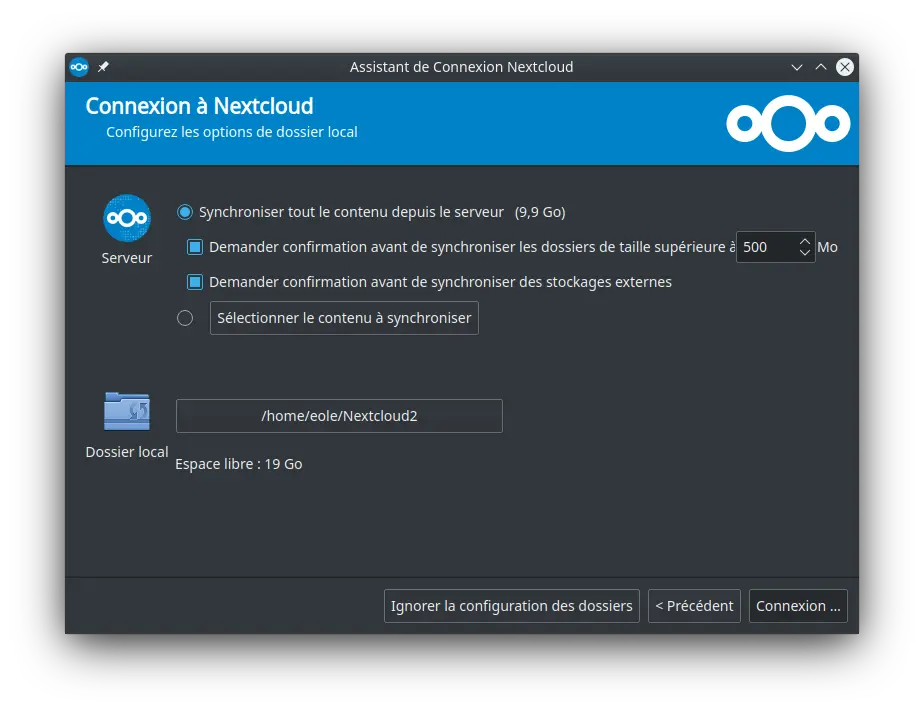Click the 'Connexion à Nextcloud' heading
This screenshot has width=924, height=711.
coord(199,106)
